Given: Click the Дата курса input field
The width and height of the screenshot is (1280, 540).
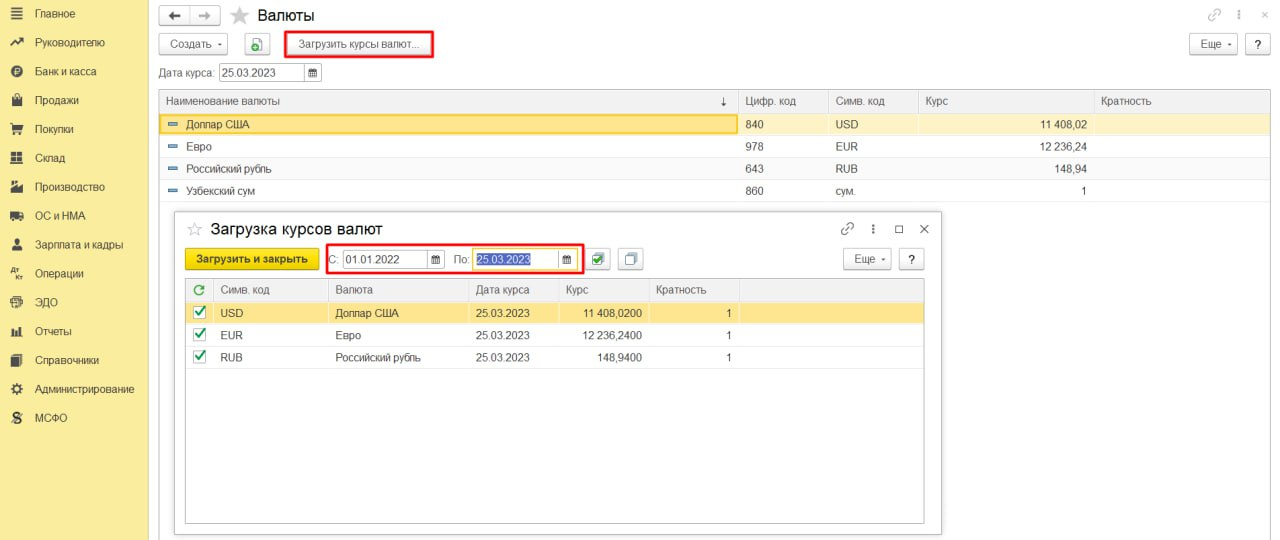Looking at the screenshot, I should (x=262, y=73).
